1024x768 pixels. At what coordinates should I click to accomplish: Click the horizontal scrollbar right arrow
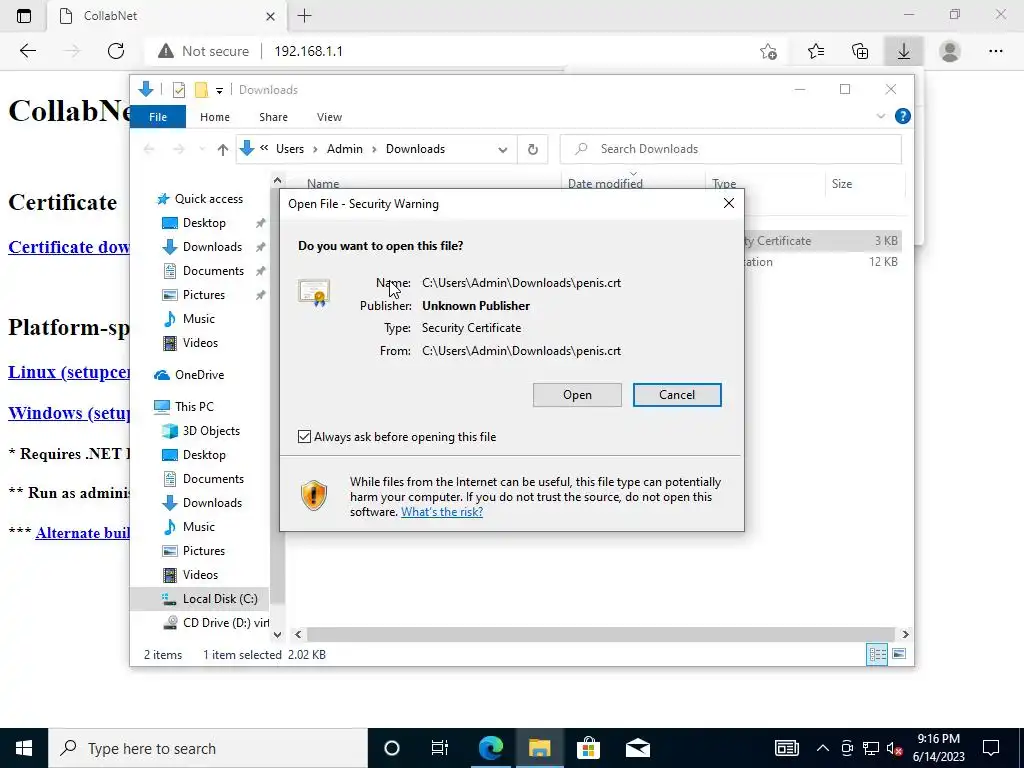[905, 634]
